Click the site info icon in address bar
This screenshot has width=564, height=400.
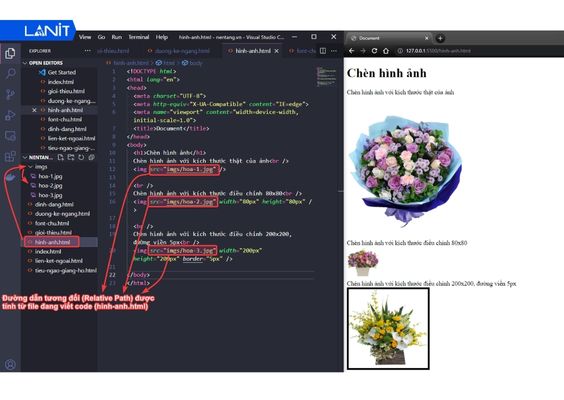400,51
